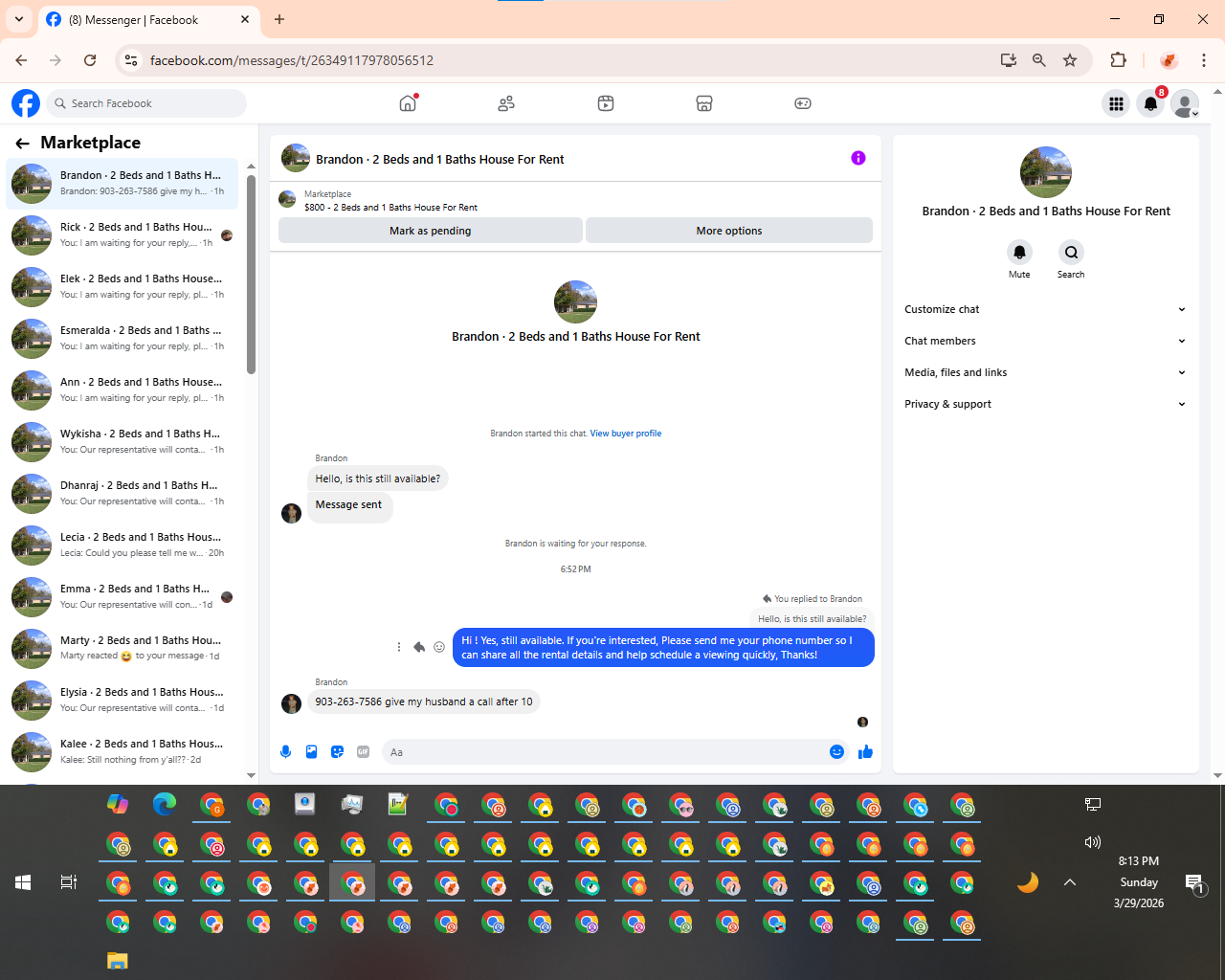This screenshot has width=1225, height=980.
Task: Open Dhanraj's conversation in the list
Action: [122, 494]
